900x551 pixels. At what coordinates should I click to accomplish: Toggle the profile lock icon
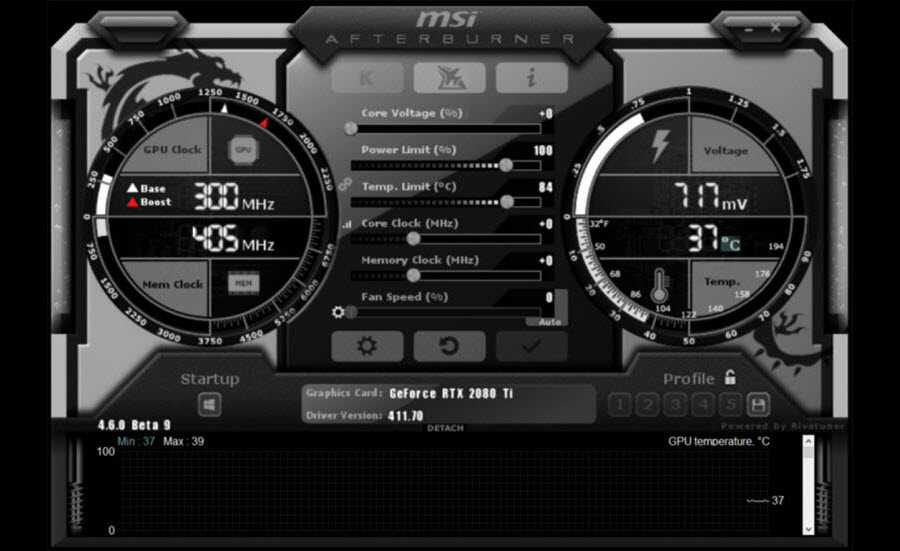coord(730,377)
